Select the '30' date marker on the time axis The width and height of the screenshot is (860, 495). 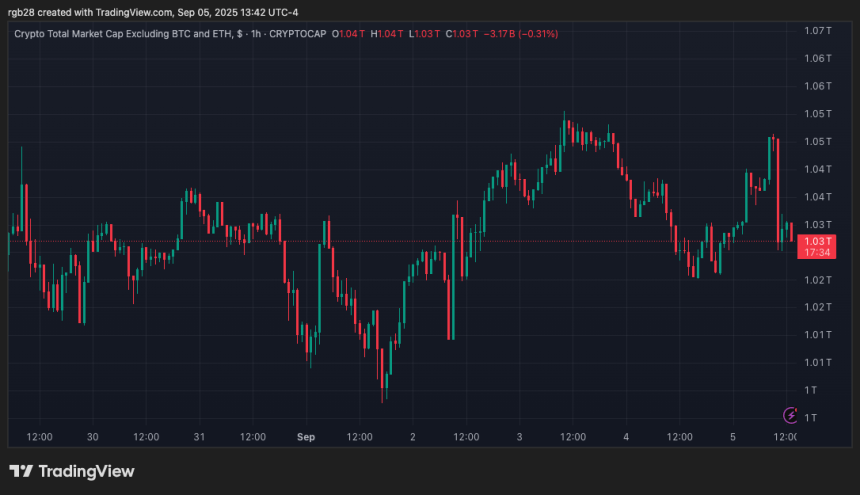(92, 437)
